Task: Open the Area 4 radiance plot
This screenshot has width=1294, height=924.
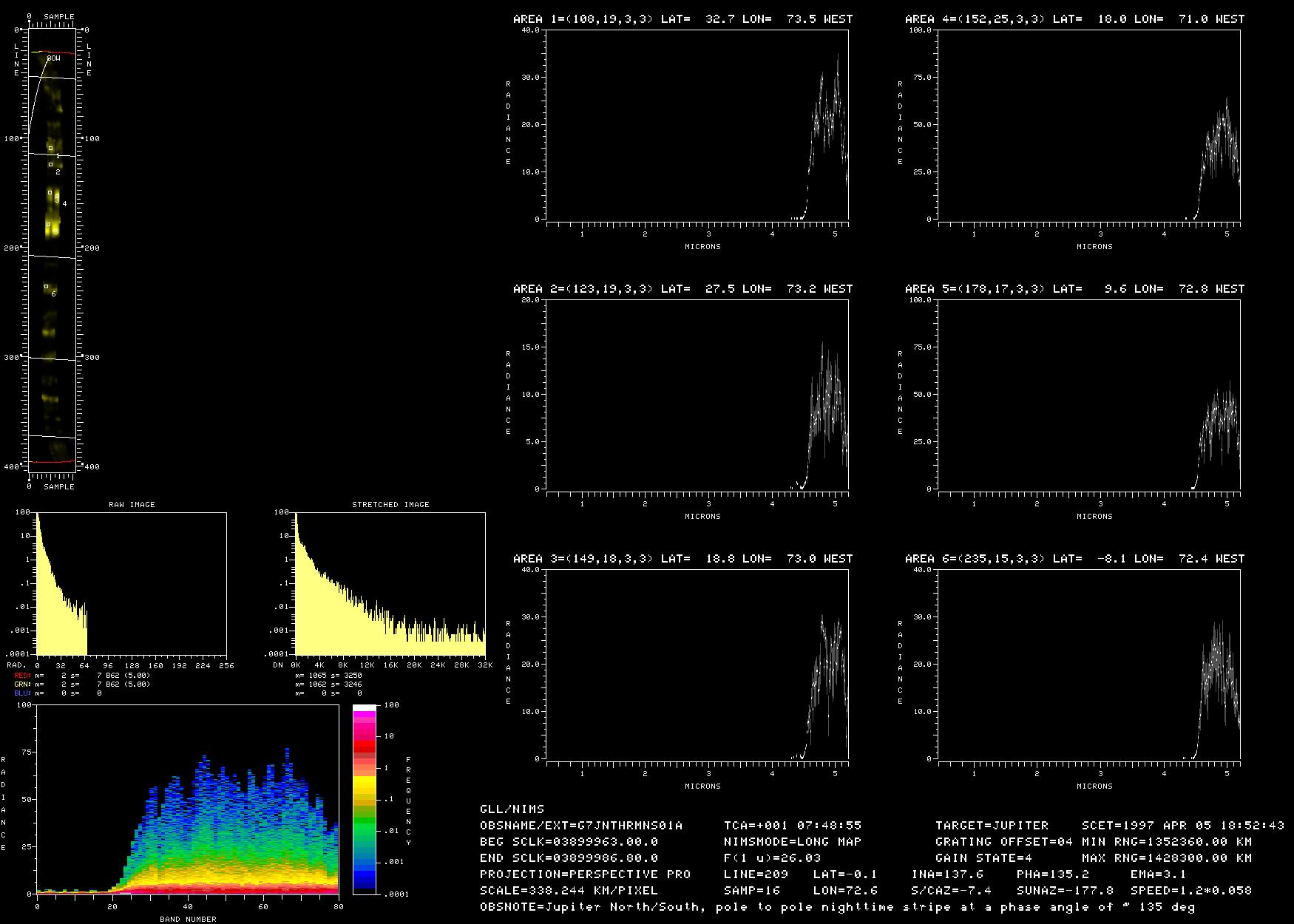Action: (x=1088, y=124)
